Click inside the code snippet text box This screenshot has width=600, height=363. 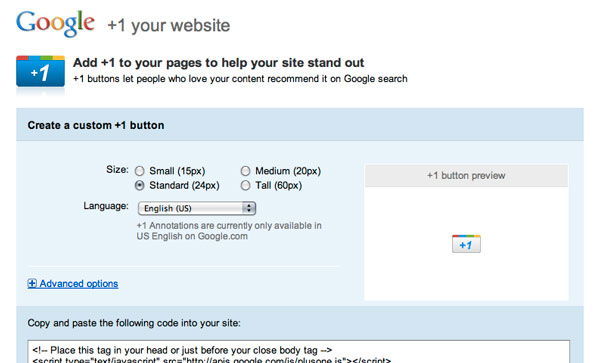coord(298,352)
